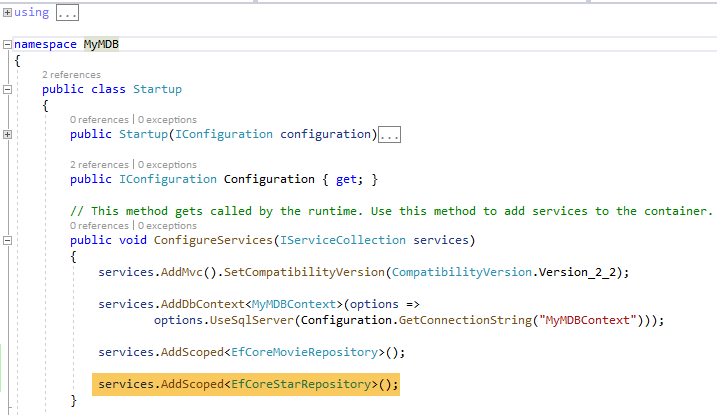Click Version_2_2 enum value
This screenshot has height=415, width=717.
577,272
